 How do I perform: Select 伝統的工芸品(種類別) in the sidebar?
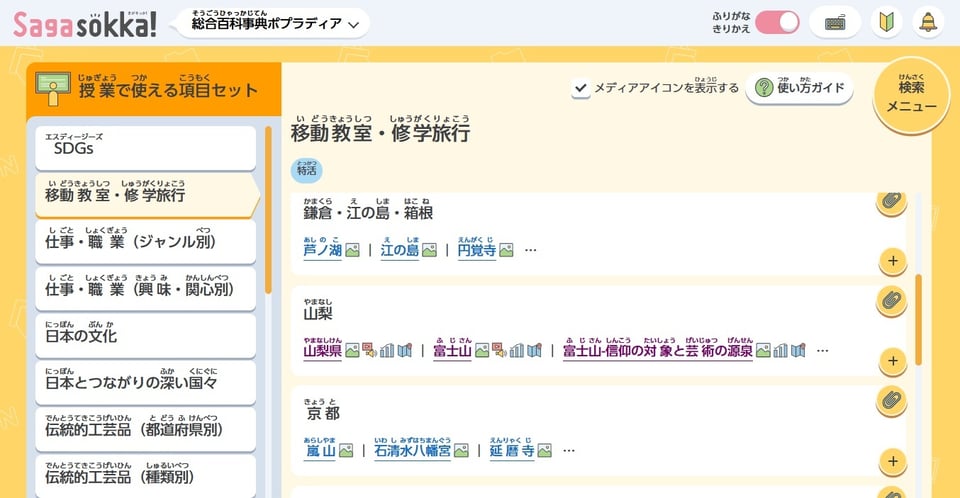[146, 476]
